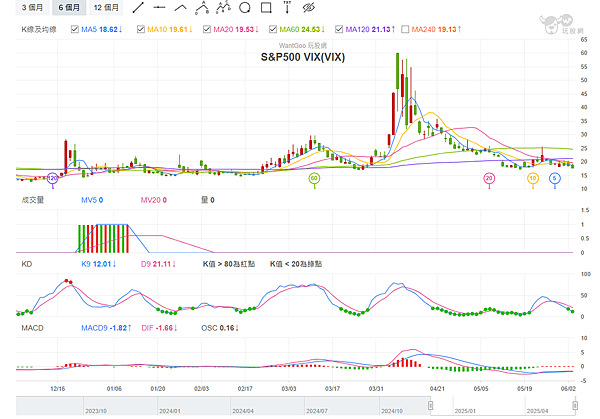Click the blue 5 marker on chart
Viewport: 600px width, 419px height.
click(555, 178)
